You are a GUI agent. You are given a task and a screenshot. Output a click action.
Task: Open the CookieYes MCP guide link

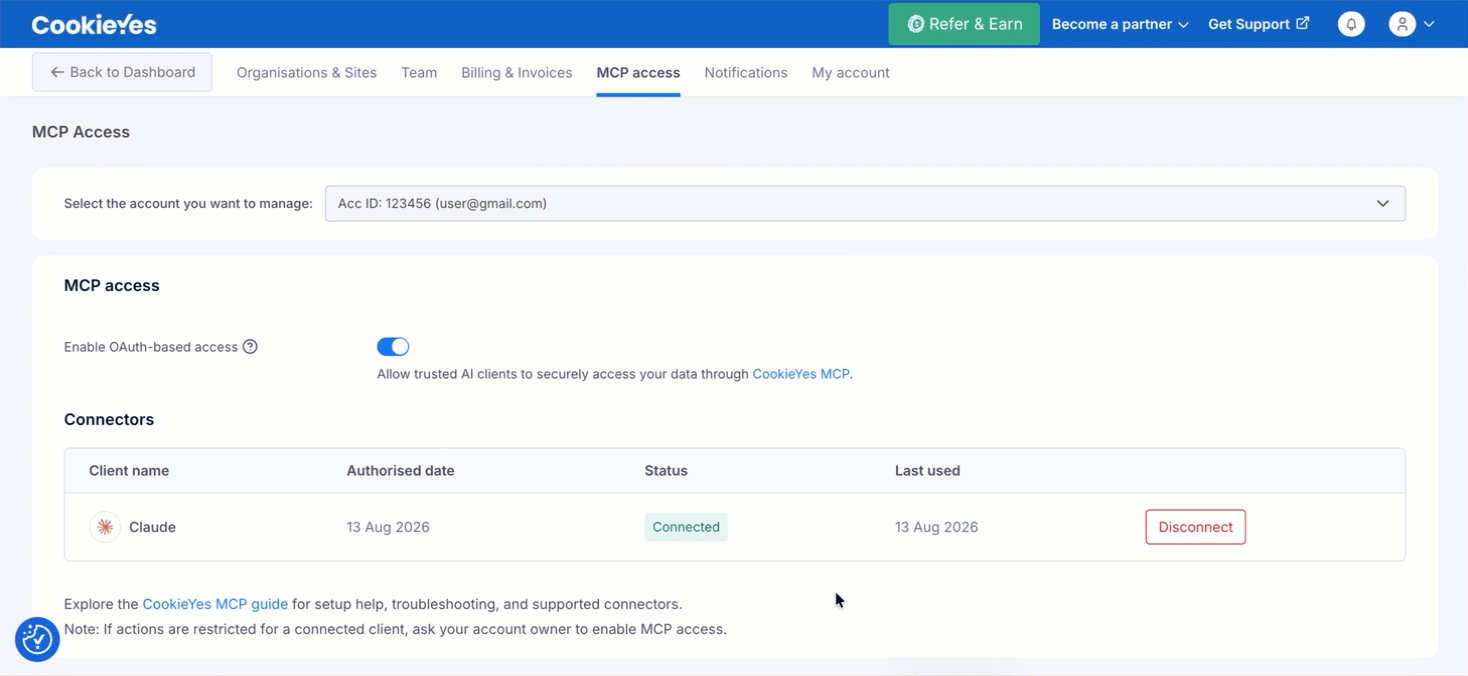tap(215, 604)
